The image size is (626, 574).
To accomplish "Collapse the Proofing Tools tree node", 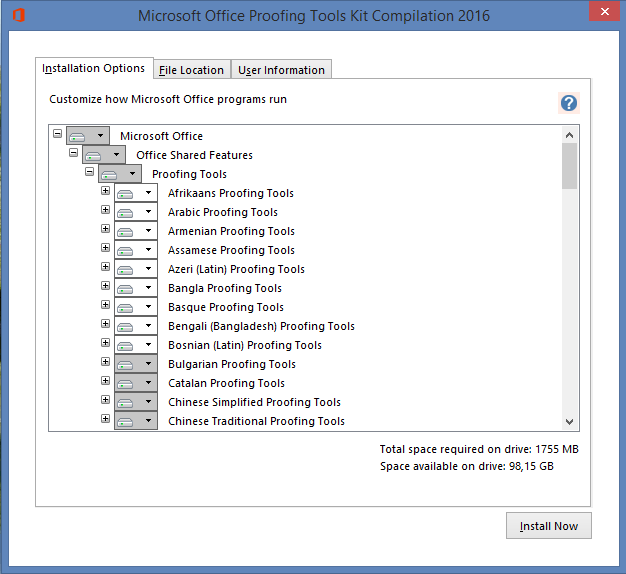I will [89, 172].
